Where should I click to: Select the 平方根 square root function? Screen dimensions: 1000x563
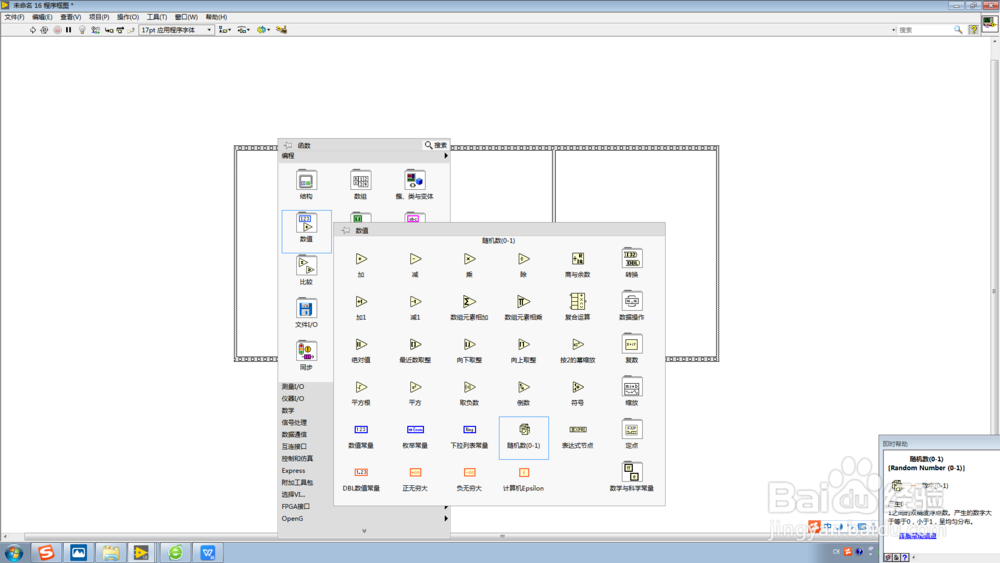361,387
